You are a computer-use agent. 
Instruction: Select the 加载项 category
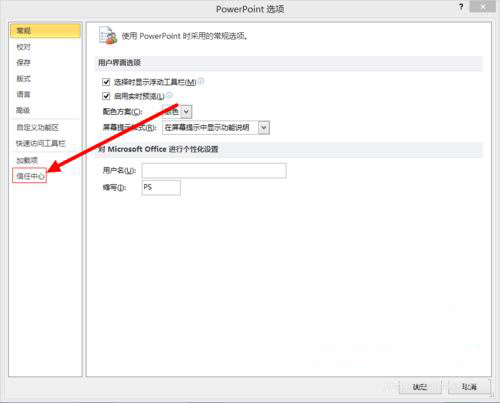click(x=27, y=160)
